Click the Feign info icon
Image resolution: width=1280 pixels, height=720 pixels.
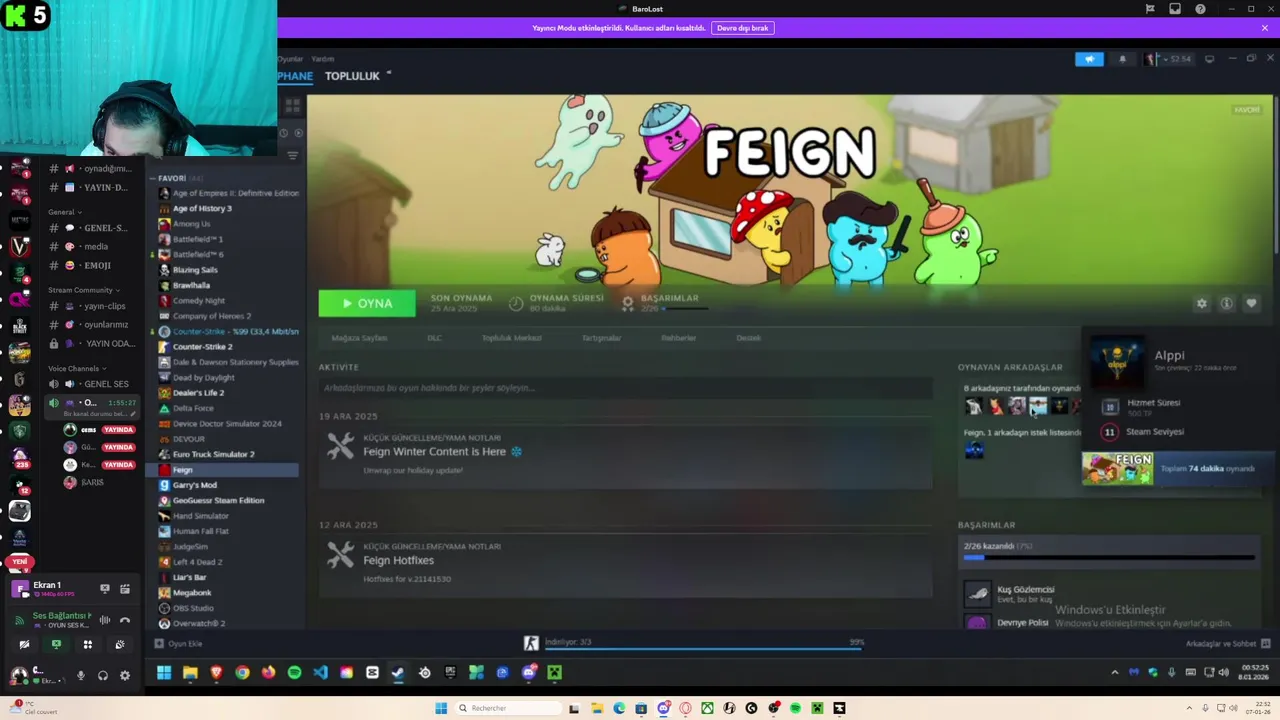tap(1226, 303)
